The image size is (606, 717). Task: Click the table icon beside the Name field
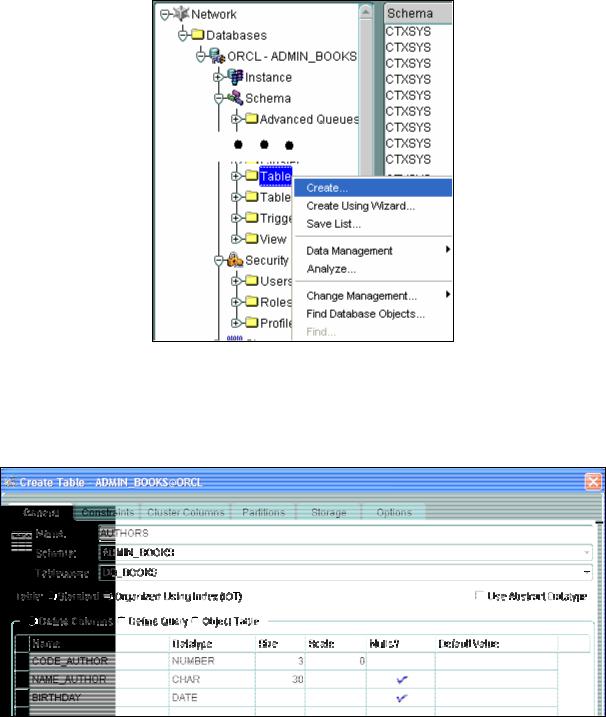(x=21, y=542)
